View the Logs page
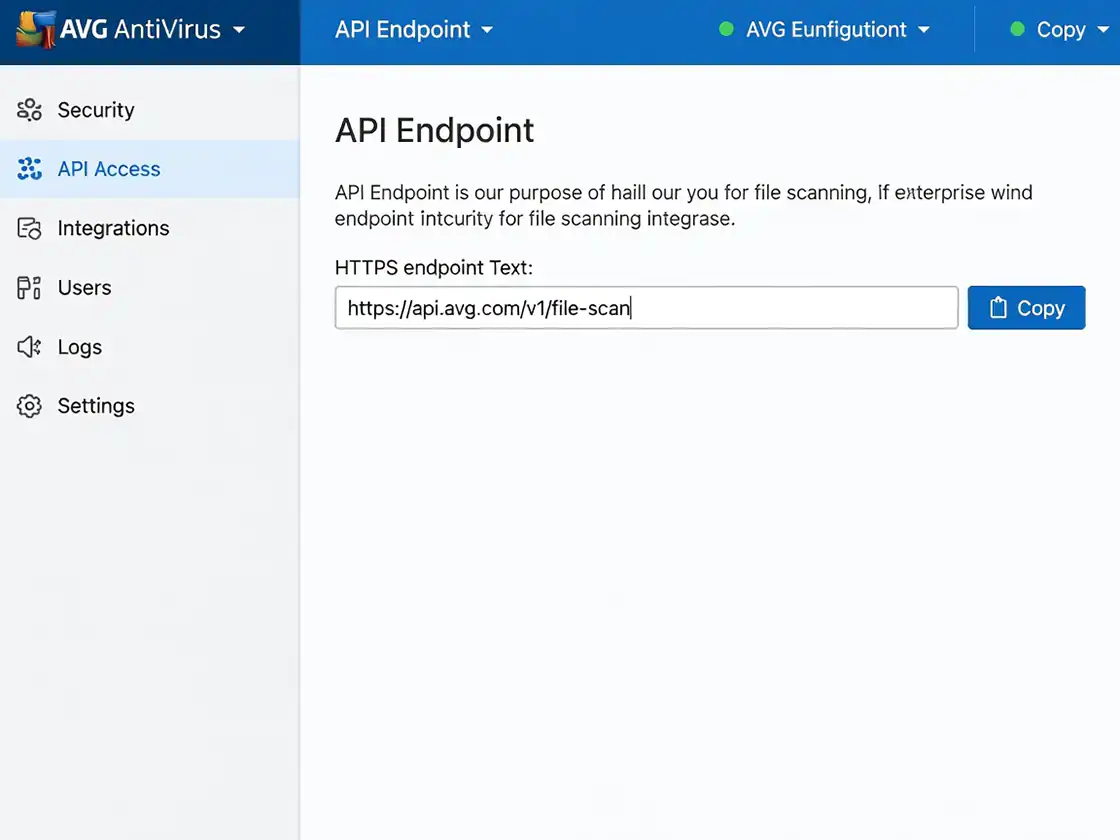 pos(150,346)
